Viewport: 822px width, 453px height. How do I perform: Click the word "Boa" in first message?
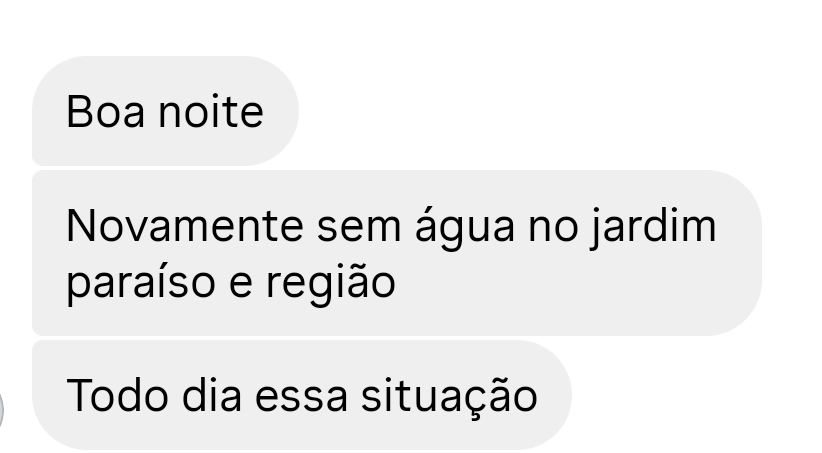(x=105, y=112)
